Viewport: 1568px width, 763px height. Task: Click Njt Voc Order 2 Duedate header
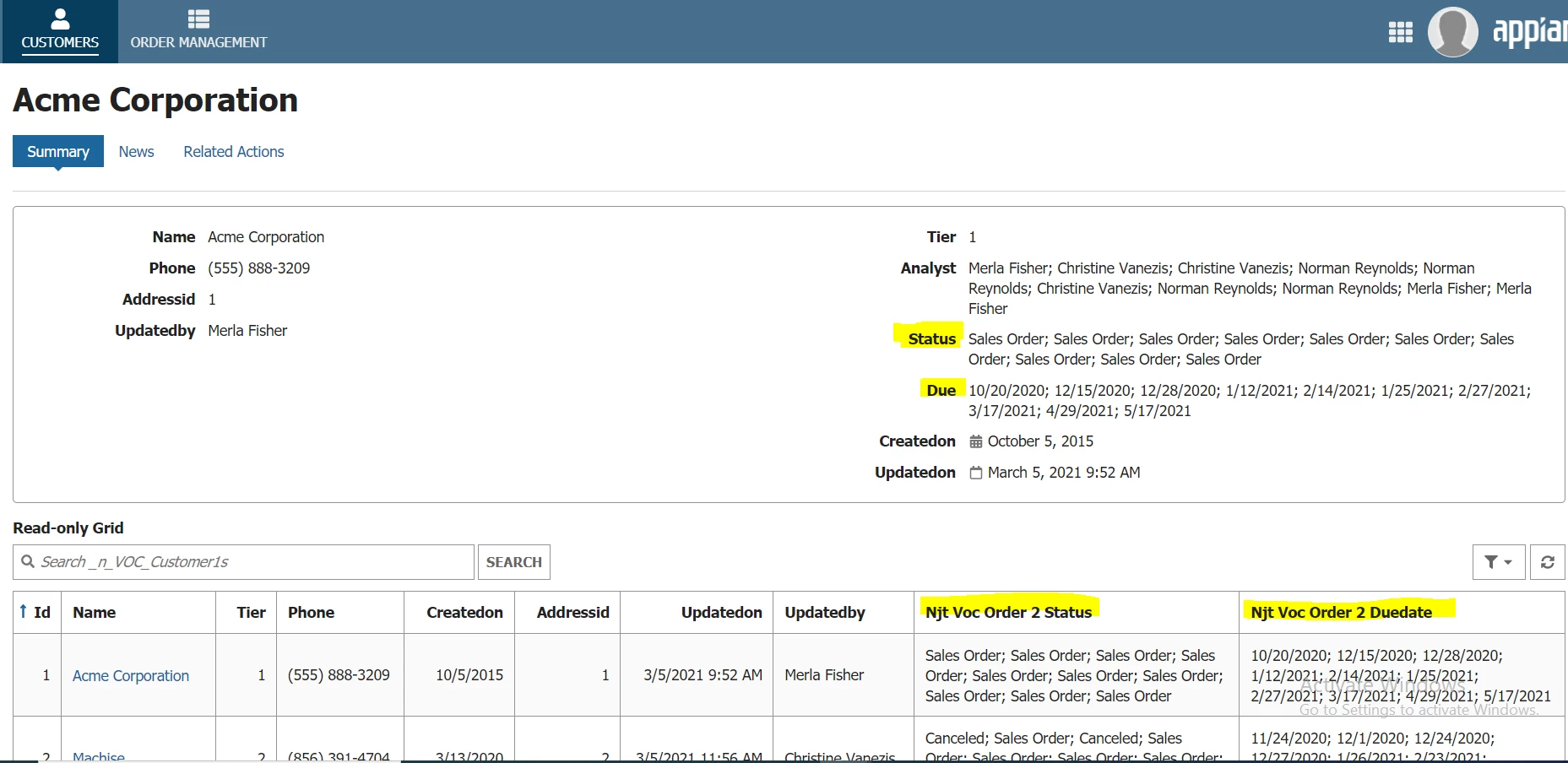click(1341, 612)
